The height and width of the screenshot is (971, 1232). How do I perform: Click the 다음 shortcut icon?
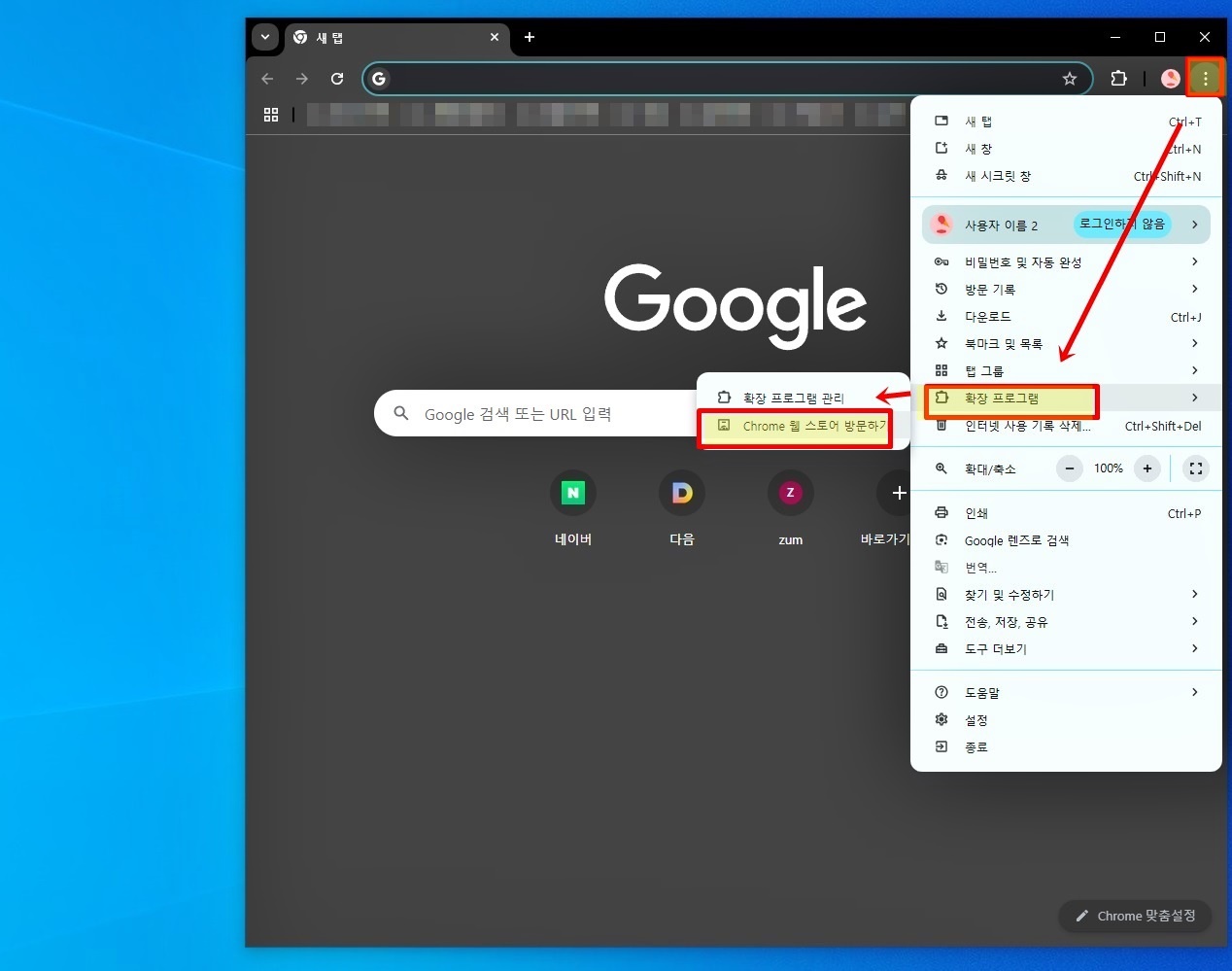point(682,493)
